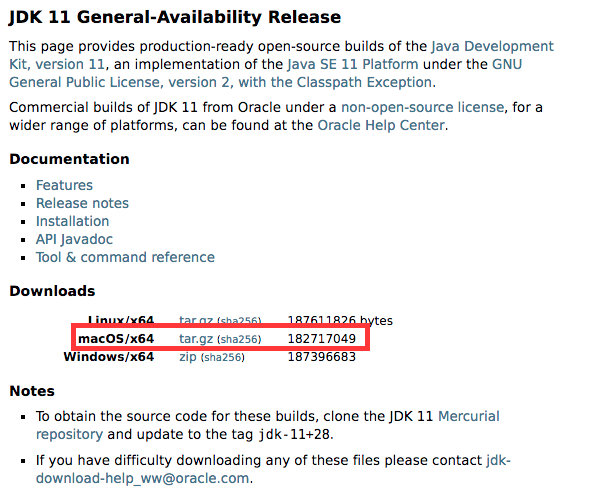Open the Installation documentation link
Image resolution: width=608 pixels, height=496 pixels.
point(73,221)
